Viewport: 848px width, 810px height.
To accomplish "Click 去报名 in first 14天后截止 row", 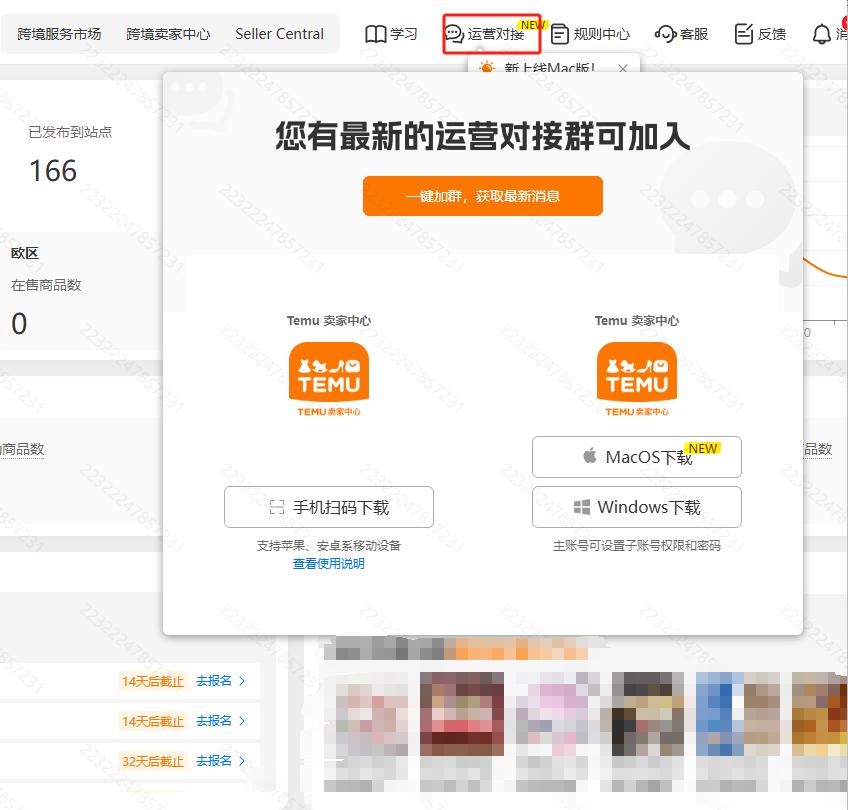I will point(214,681).
